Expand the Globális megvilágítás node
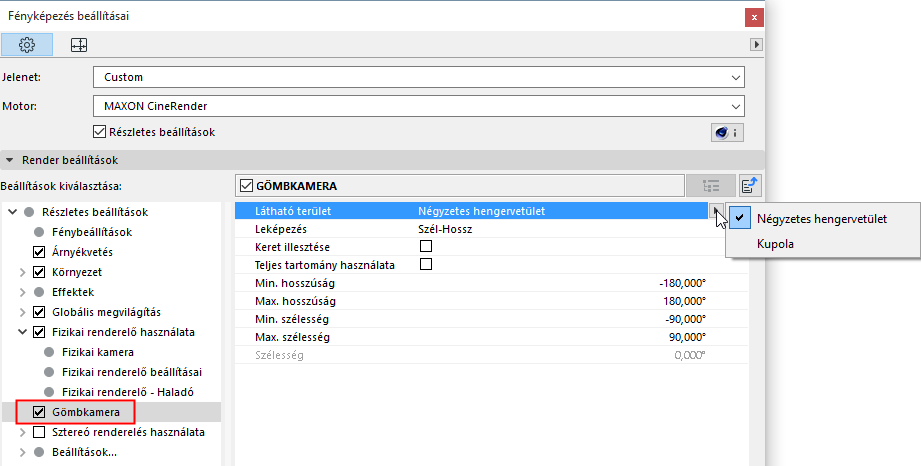The width and height of the screenshot is (921, 466). (x=22, y=312)
